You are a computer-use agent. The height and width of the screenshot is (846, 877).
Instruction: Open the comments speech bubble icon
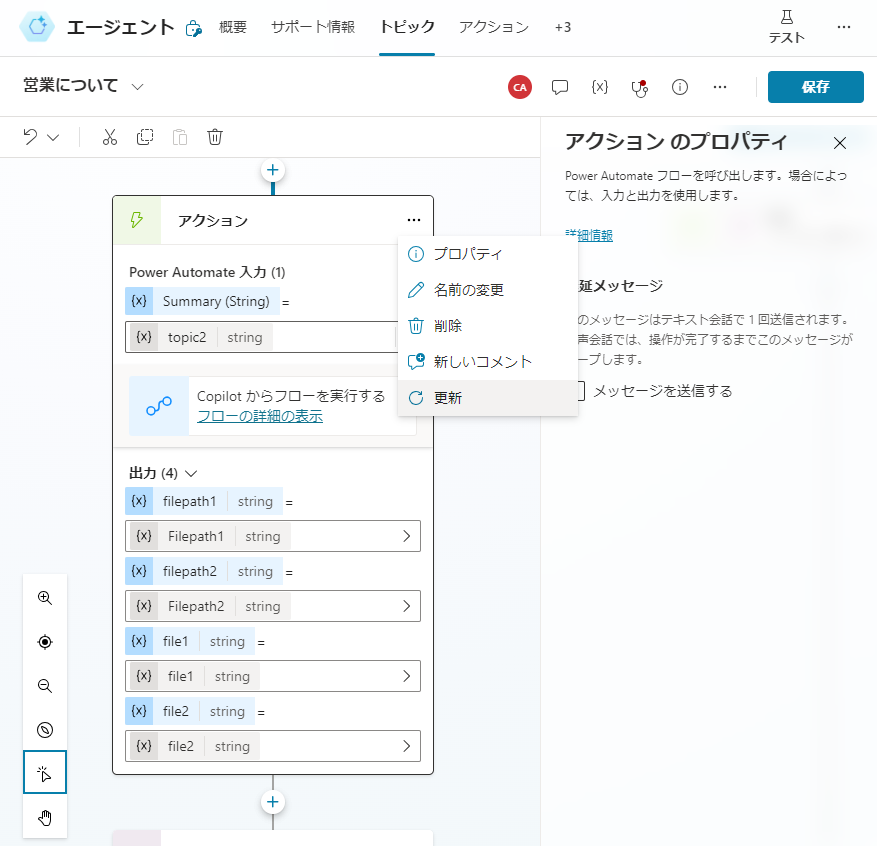click(560, 87)
